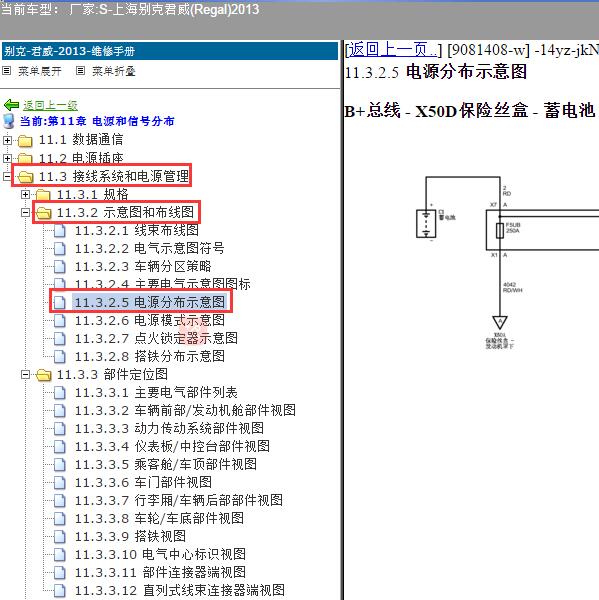Open 11.3.3.2 车辆前部/发动机舱部件视图
The height and width of the screenshot is (600, 599).
(185, 411)
